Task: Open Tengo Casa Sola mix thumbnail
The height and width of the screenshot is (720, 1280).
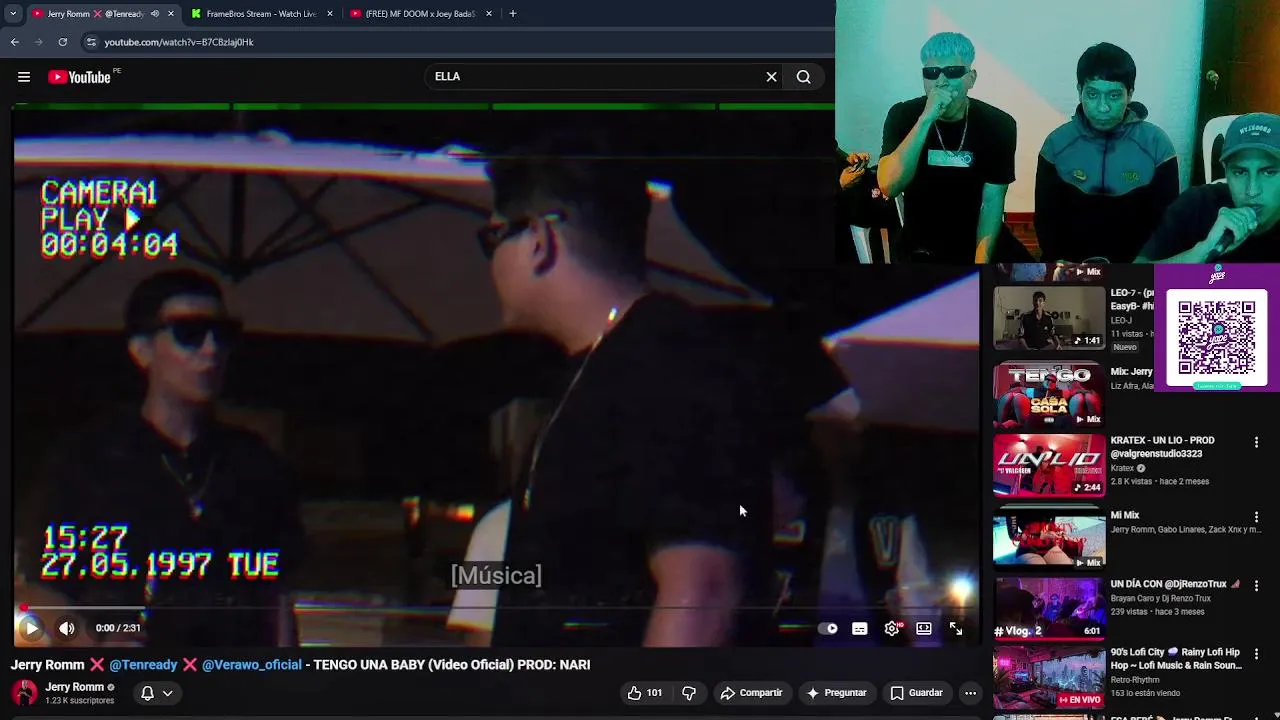Action: tap(1049, 394)
